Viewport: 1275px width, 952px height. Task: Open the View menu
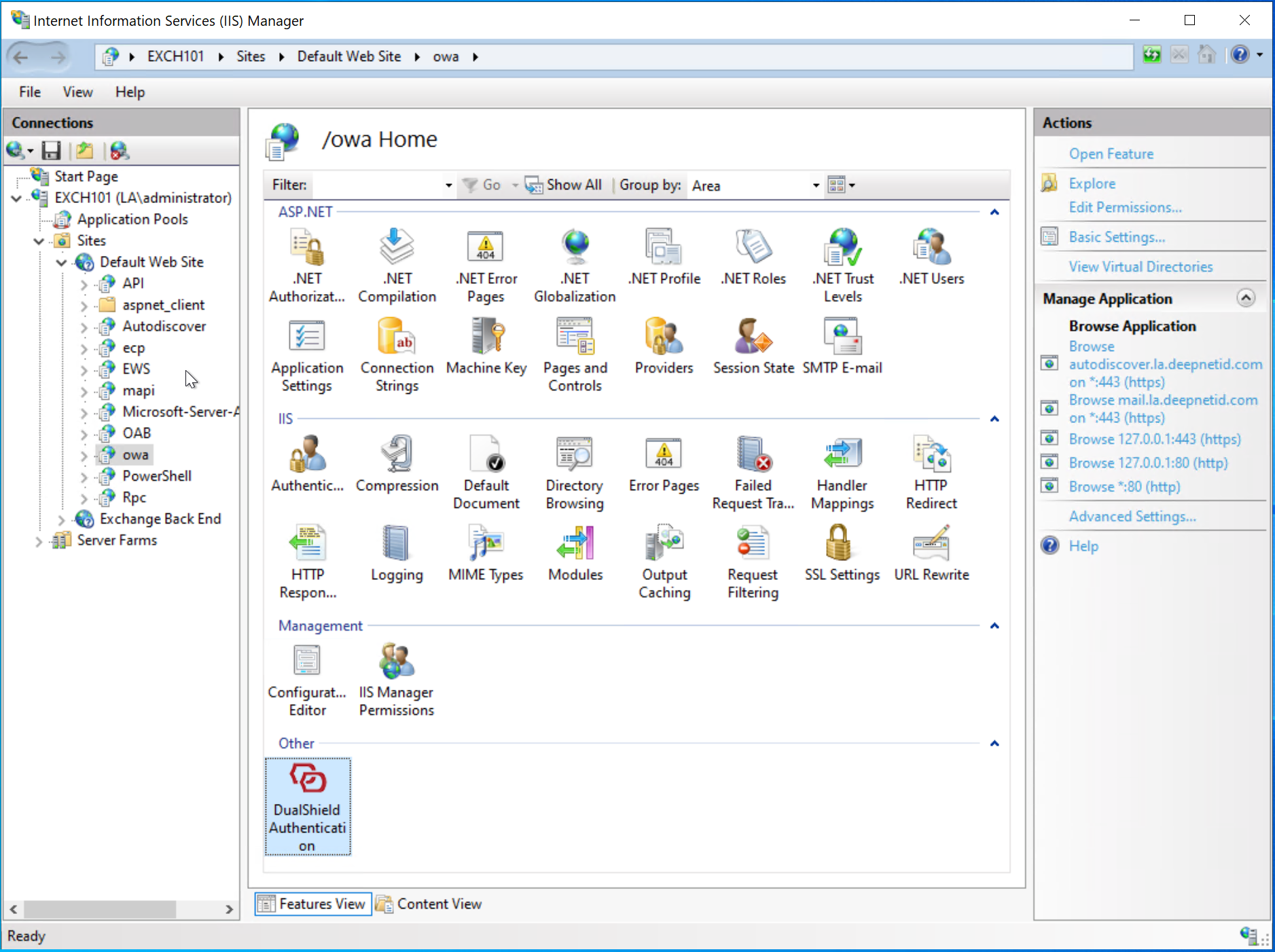77,92
